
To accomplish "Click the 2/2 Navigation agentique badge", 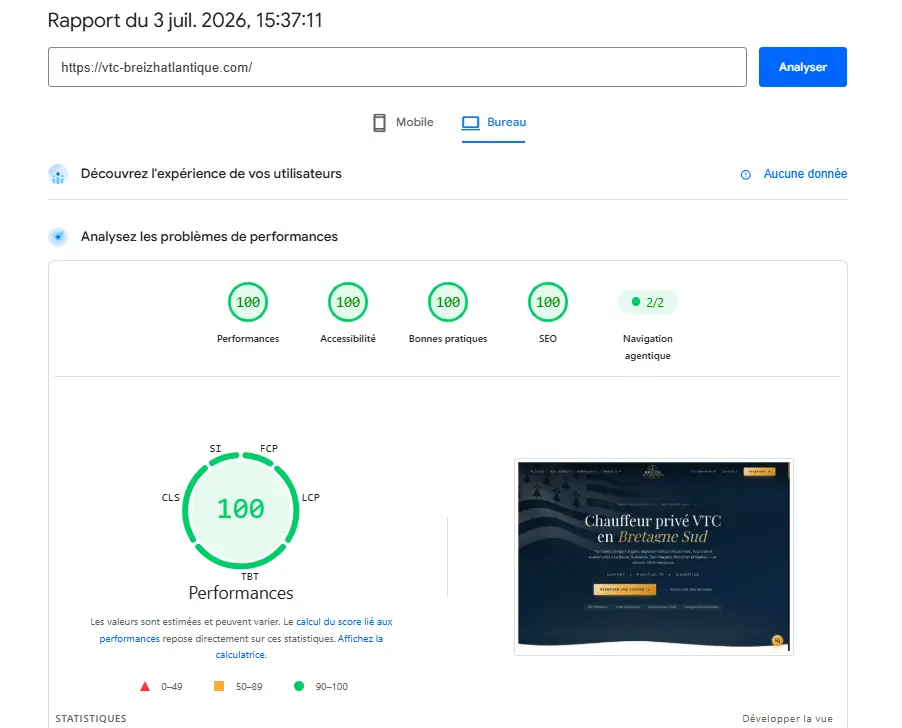I will click(648, 302).
